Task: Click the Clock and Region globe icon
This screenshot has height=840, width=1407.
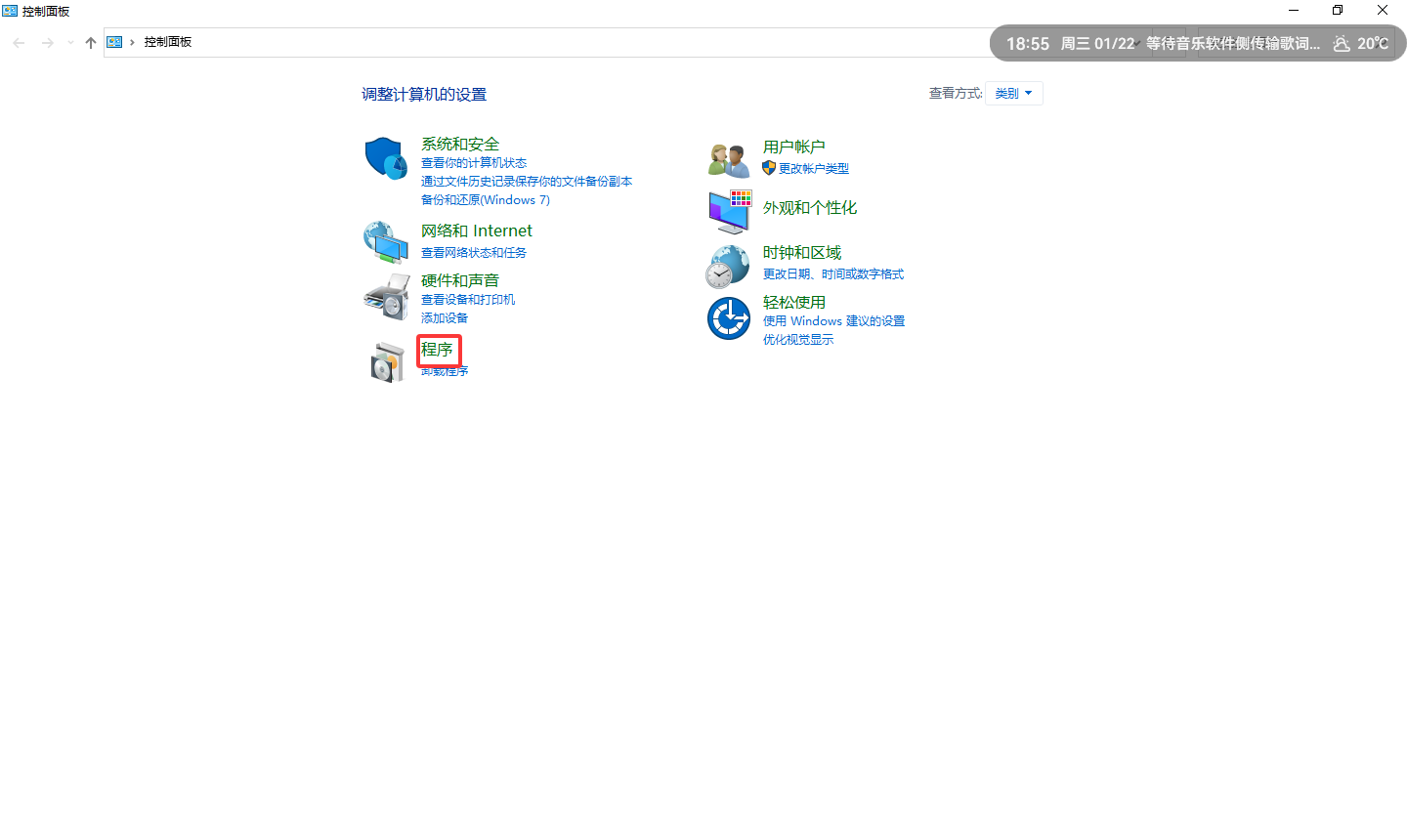Action: (728, 266)
